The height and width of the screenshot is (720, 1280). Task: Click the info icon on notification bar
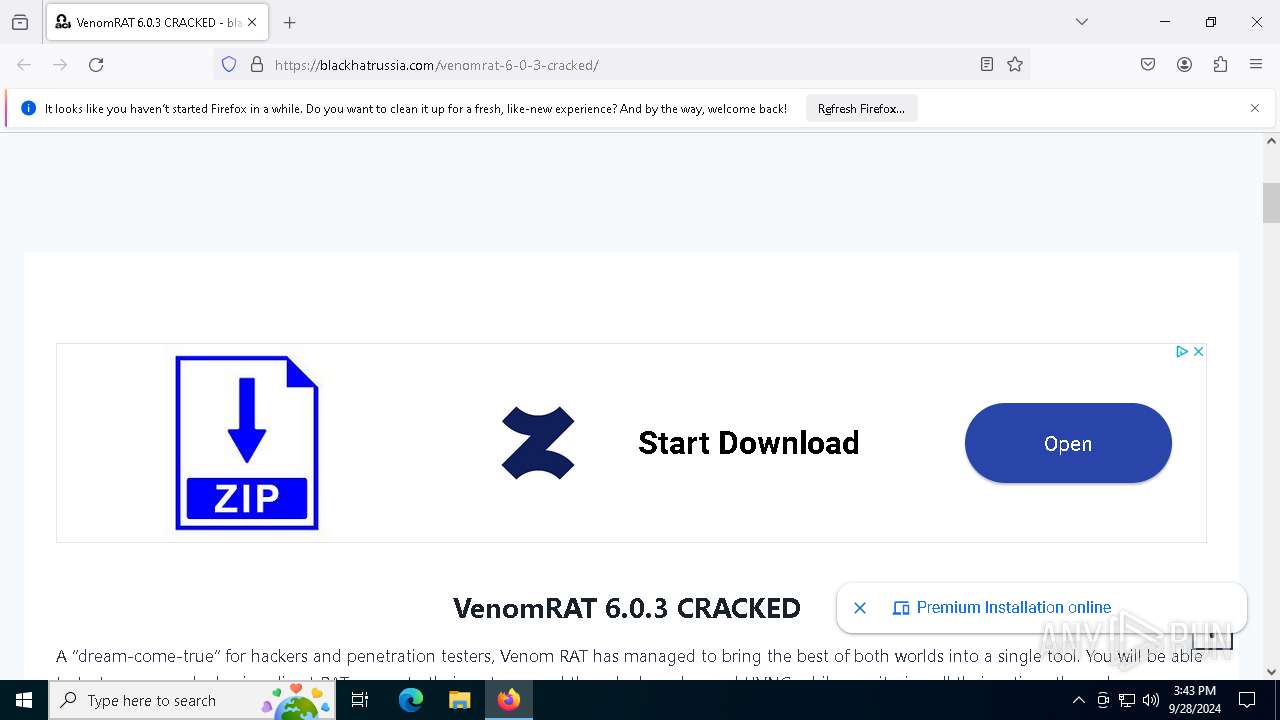coord(28,108)
